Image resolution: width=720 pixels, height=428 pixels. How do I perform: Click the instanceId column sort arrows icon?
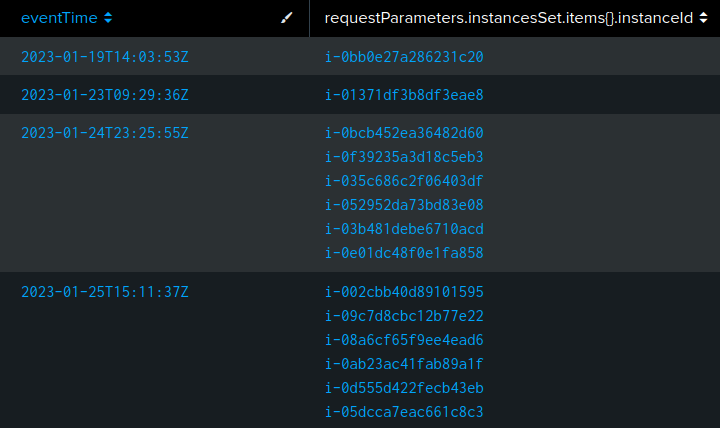703,18
